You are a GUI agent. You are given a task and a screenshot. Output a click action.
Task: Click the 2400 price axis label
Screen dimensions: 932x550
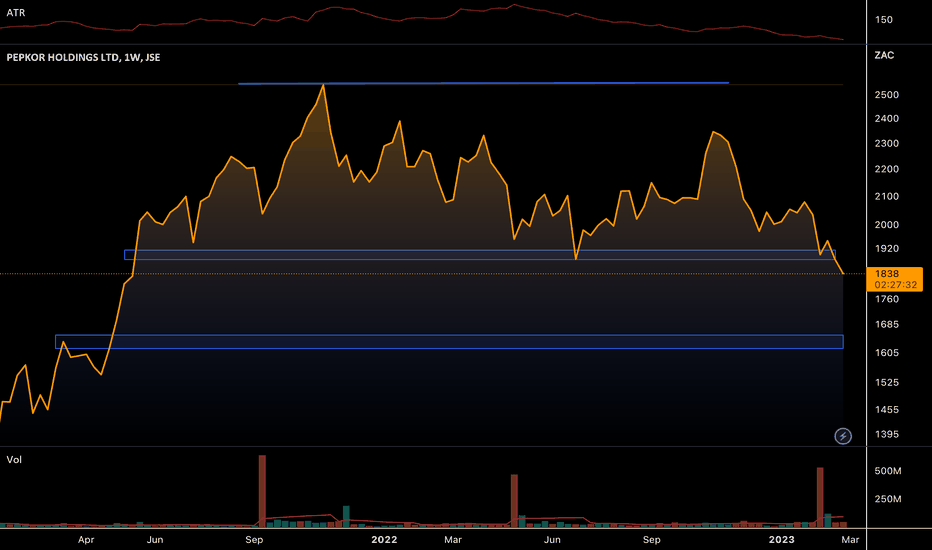click(x=887, y=119)
